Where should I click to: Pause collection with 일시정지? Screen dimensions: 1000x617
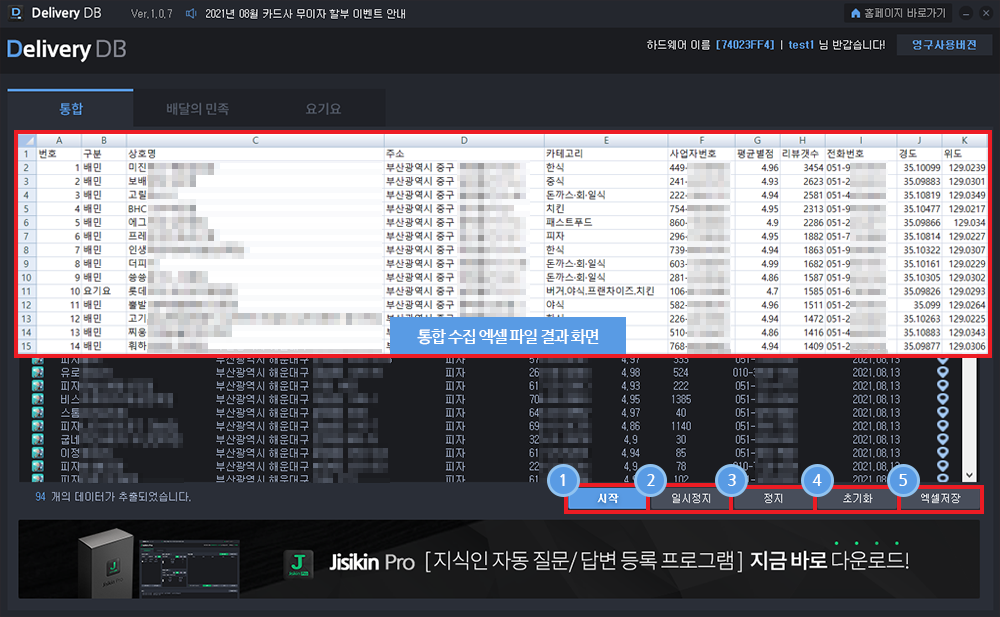coord(690,498)
